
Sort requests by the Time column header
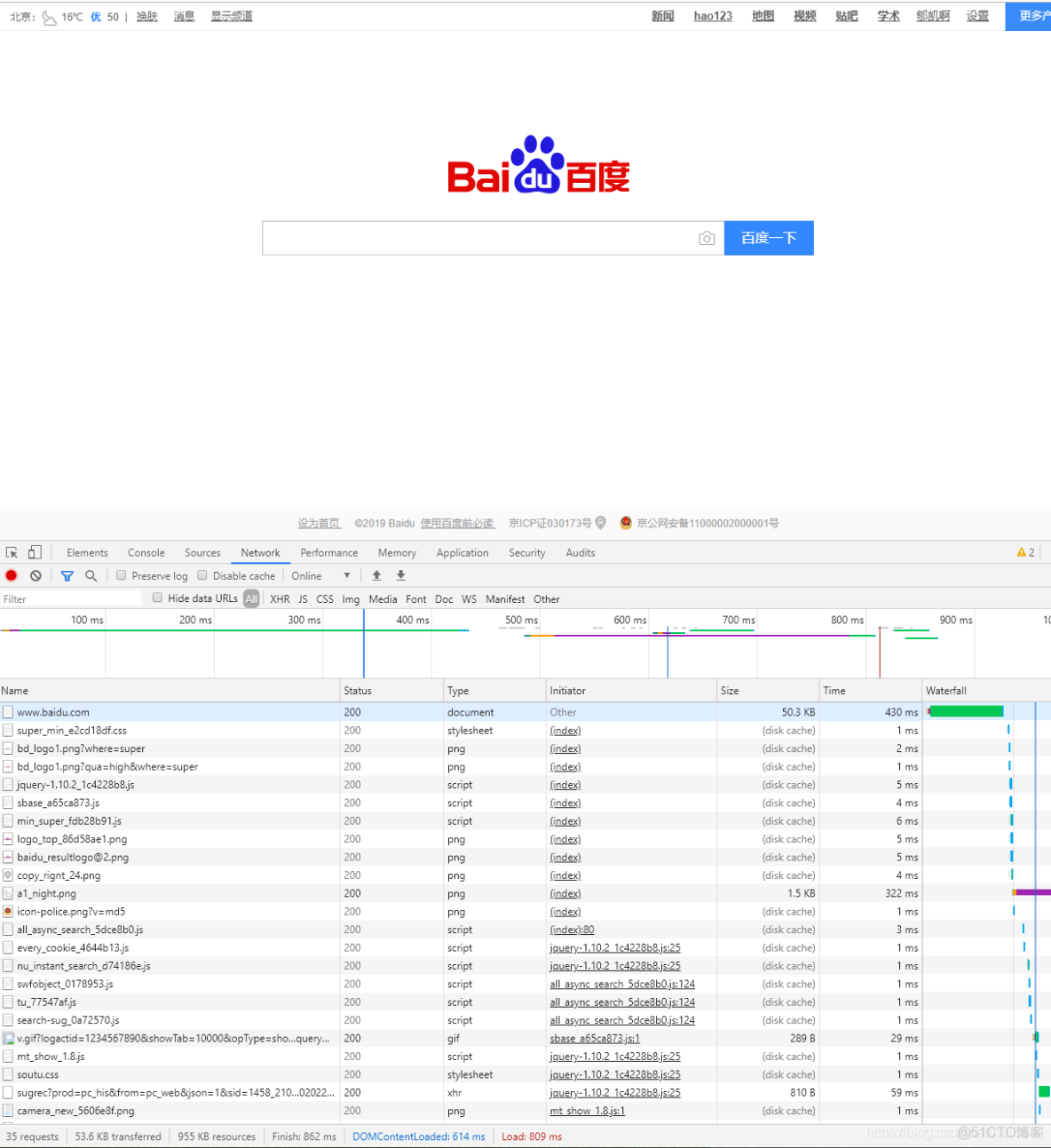click(x=871, y=691)
